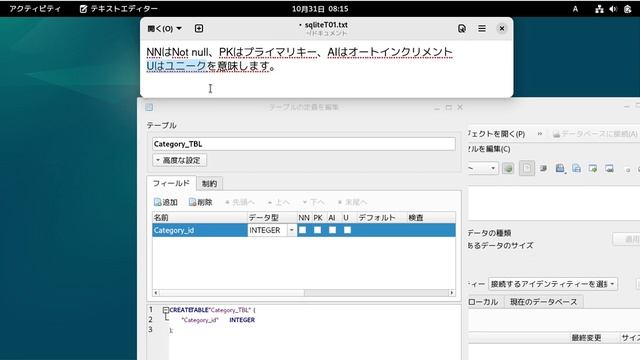Expand the 高度な設定 advanced settings section

coord(180,160)
